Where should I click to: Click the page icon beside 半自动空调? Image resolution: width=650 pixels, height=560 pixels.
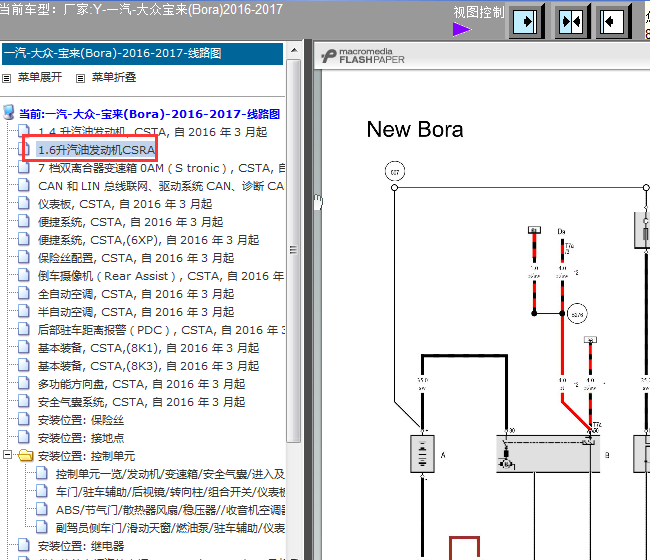pyautogui.click(x=24, y=311)
